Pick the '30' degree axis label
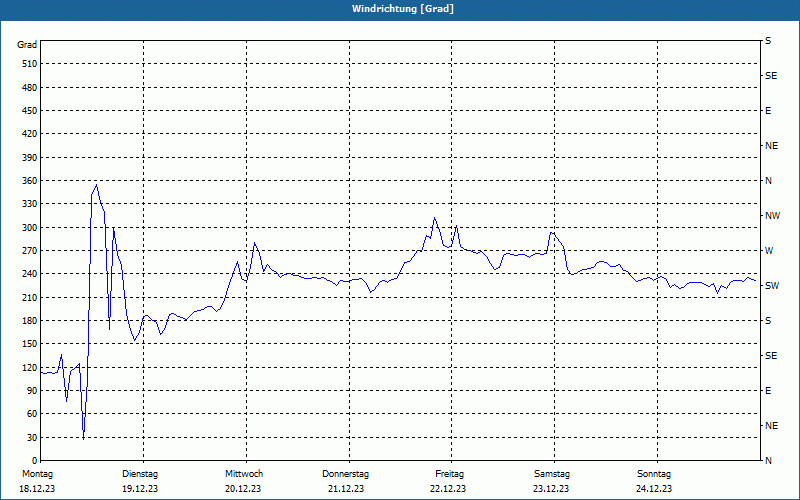800x500 pixels. point(32,437)
